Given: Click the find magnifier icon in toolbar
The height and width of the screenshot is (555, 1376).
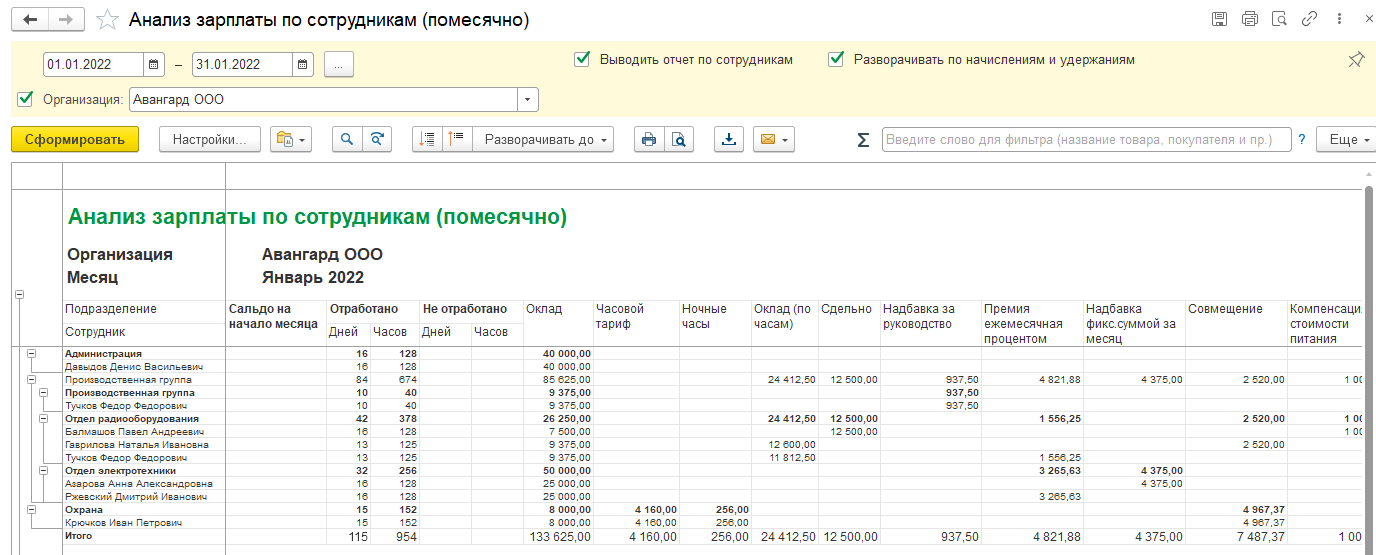Looking at the screenshot, I should click(x=347, y=140).
